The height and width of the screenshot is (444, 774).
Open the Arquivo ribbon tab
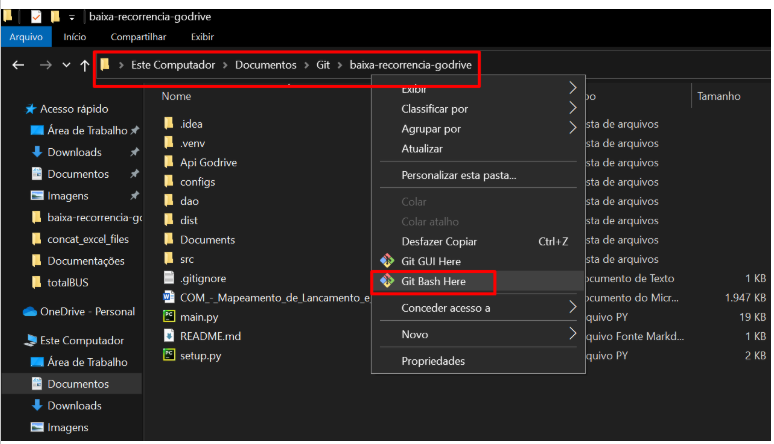25,37
